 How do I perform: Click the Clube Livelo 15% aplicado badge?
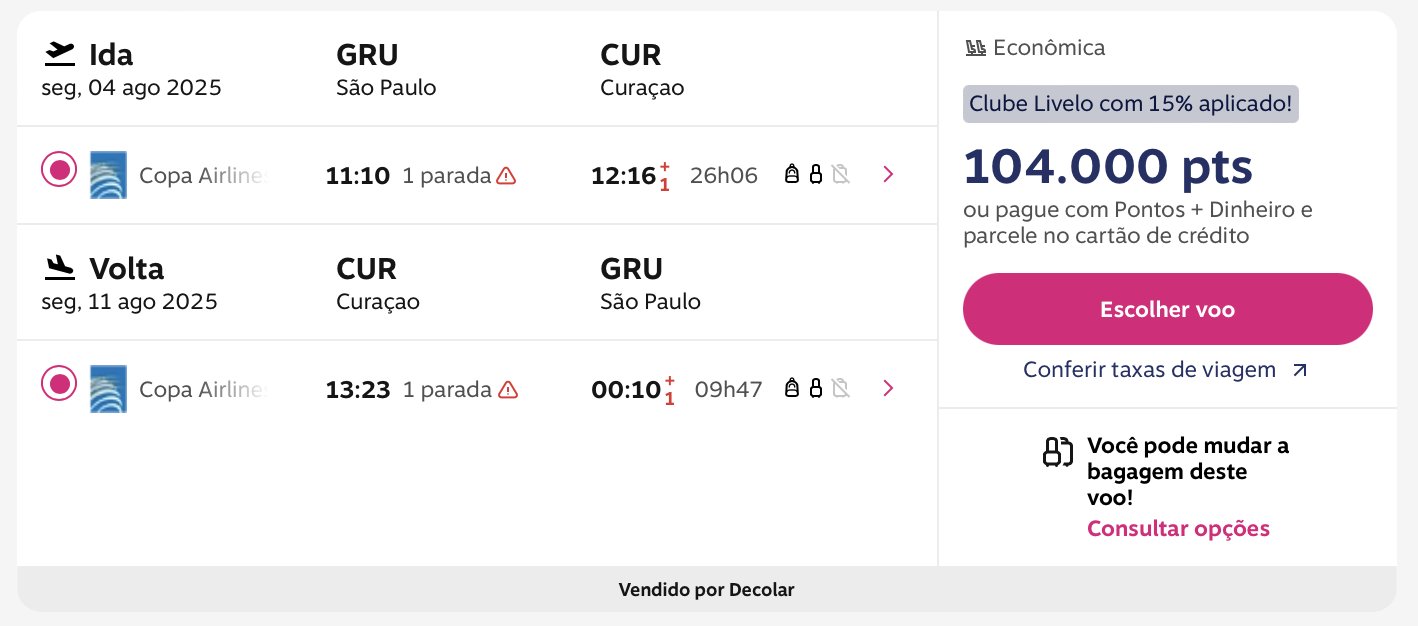(1131, 103)
